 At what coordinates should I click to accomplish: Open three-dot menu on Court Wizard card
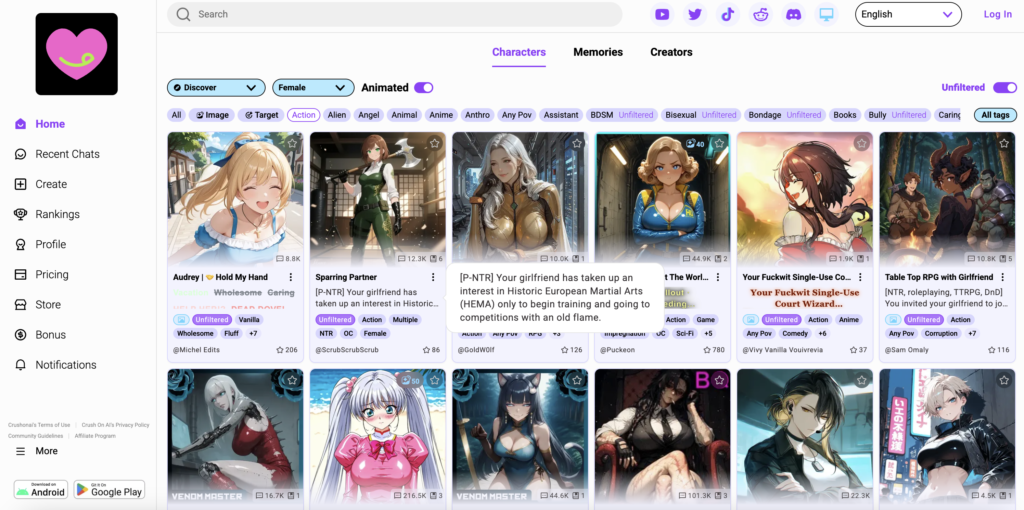coord(860,277)
